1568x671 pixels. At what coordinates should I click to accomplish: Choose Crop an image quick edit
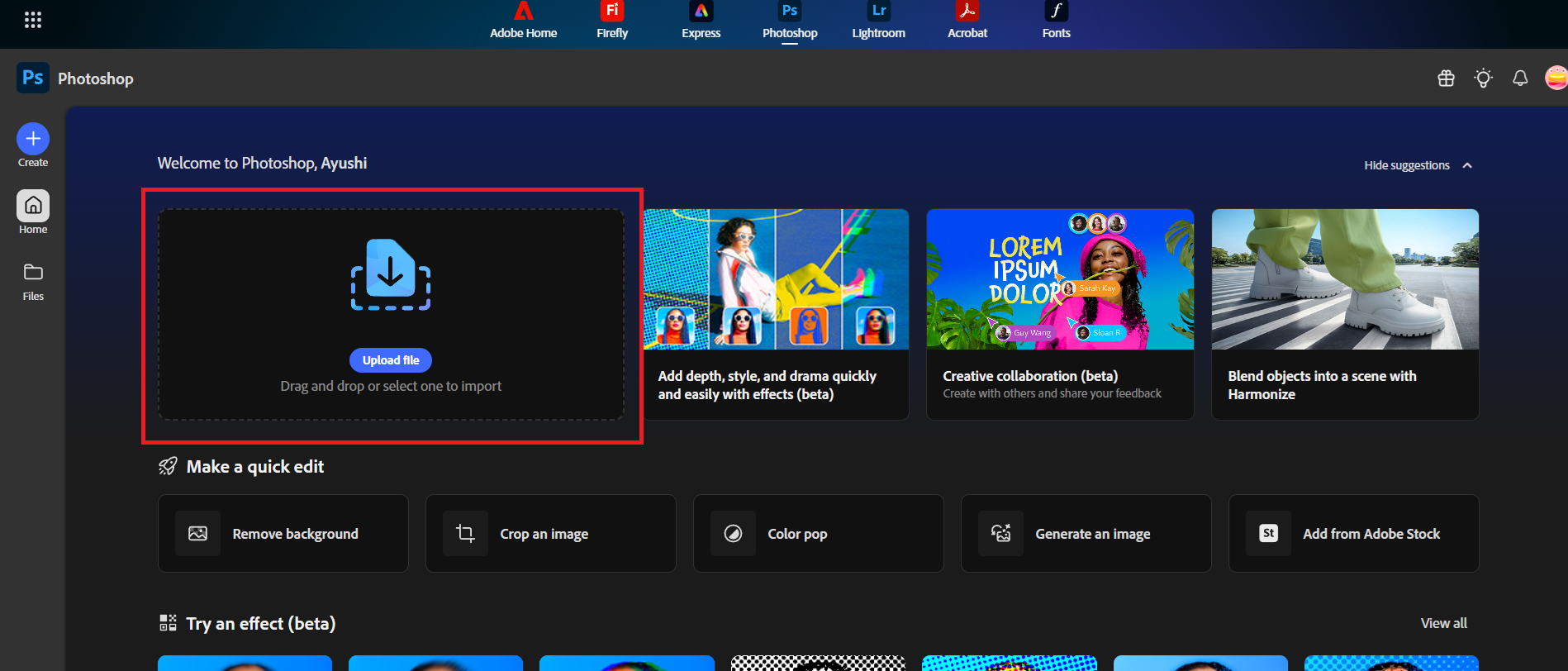tap(551, 534)
